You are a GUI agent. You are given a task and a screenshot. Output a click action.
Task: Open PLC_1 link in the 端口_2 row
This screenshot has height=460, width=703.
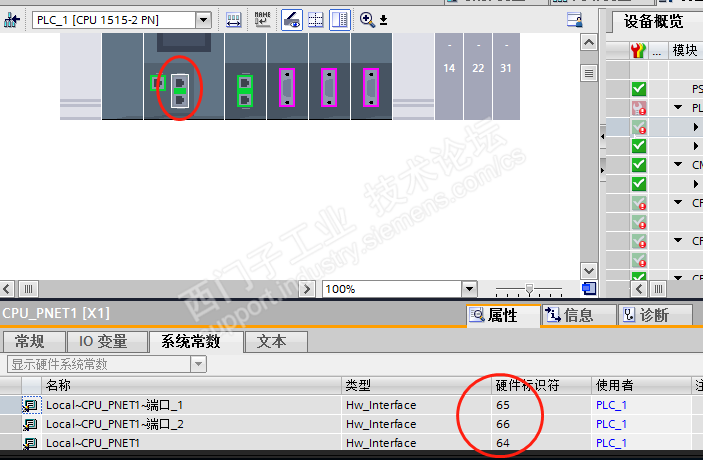(x=611, y=424)
